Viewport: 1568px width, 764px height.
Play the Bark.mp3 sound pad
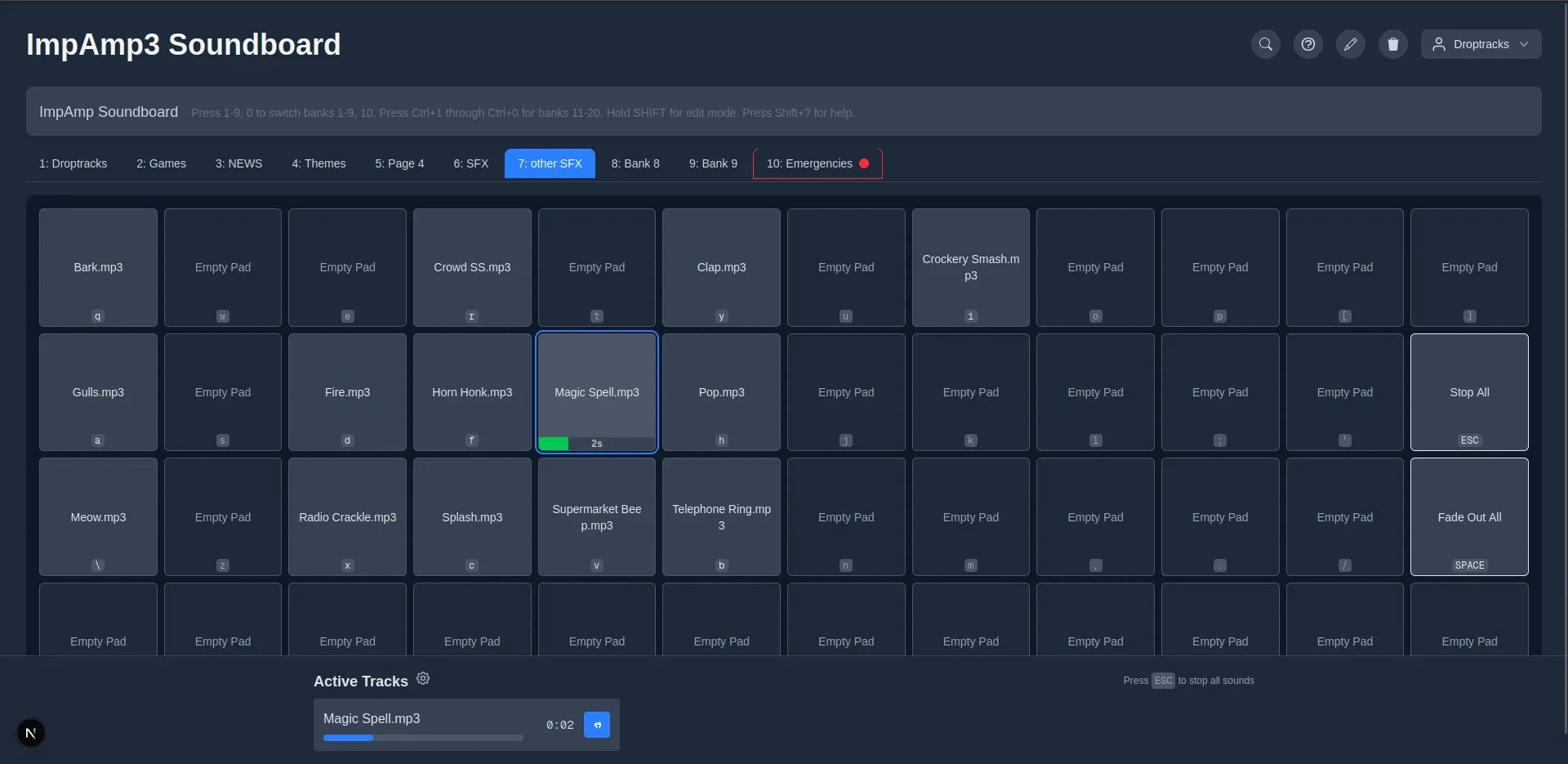(97, 267)
